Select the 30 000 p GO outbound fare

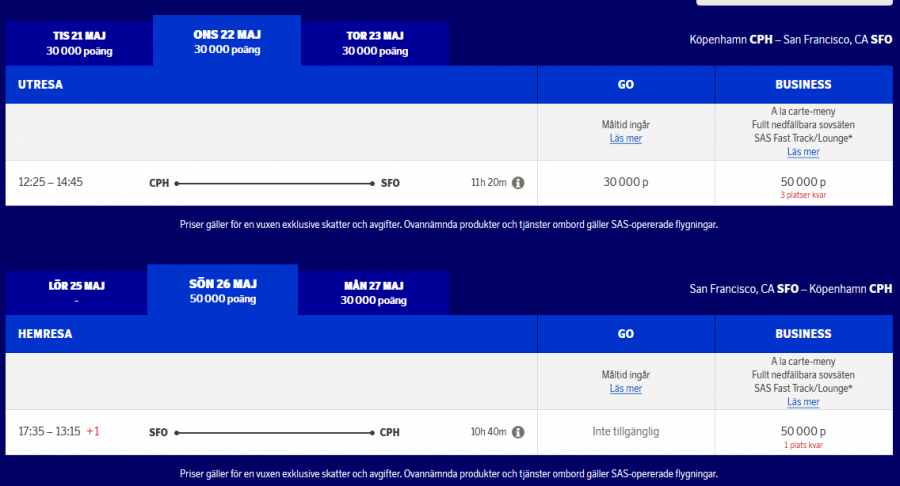[626, 183]
